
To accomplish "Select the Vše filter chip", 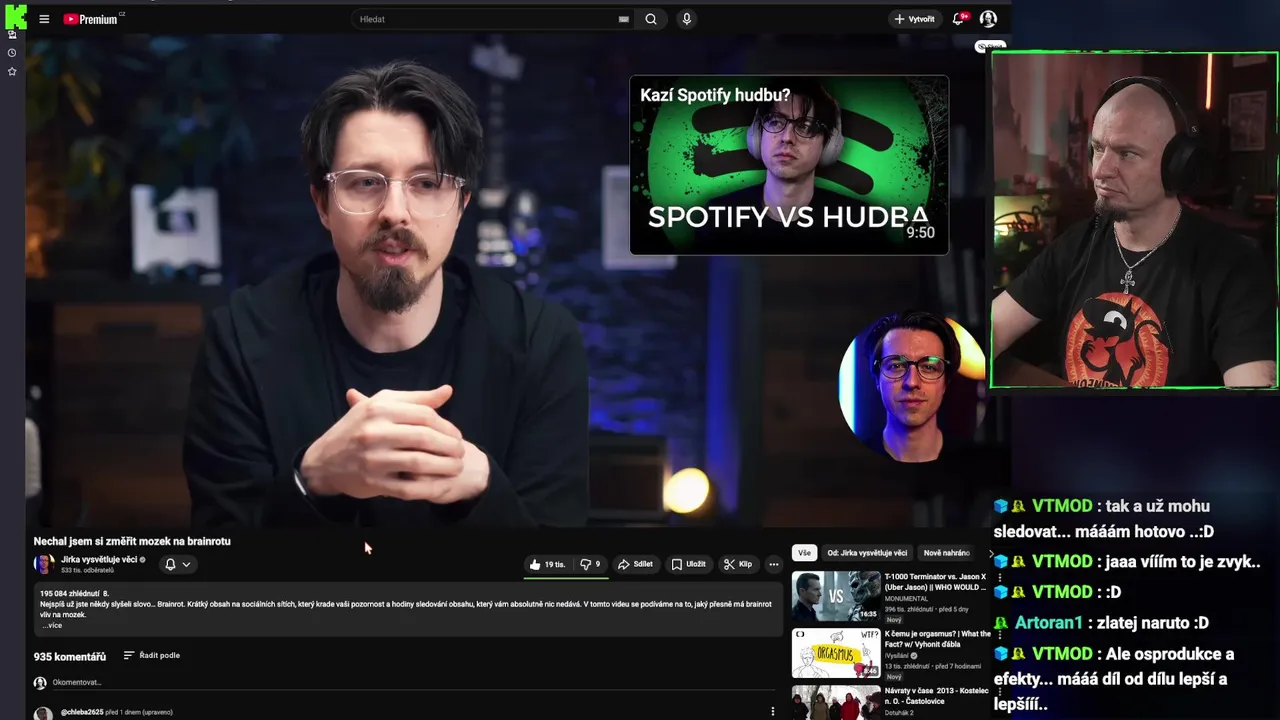I will pos(804,553).
